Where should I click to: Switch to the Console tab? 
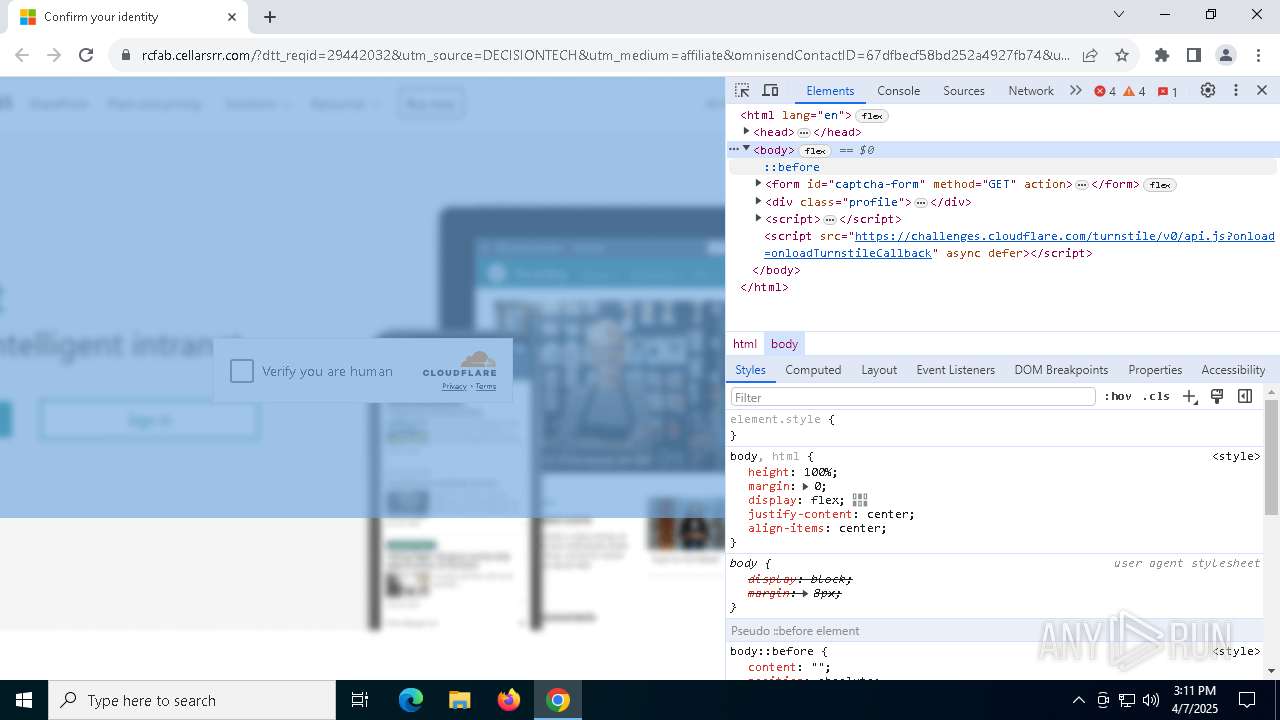898,91
